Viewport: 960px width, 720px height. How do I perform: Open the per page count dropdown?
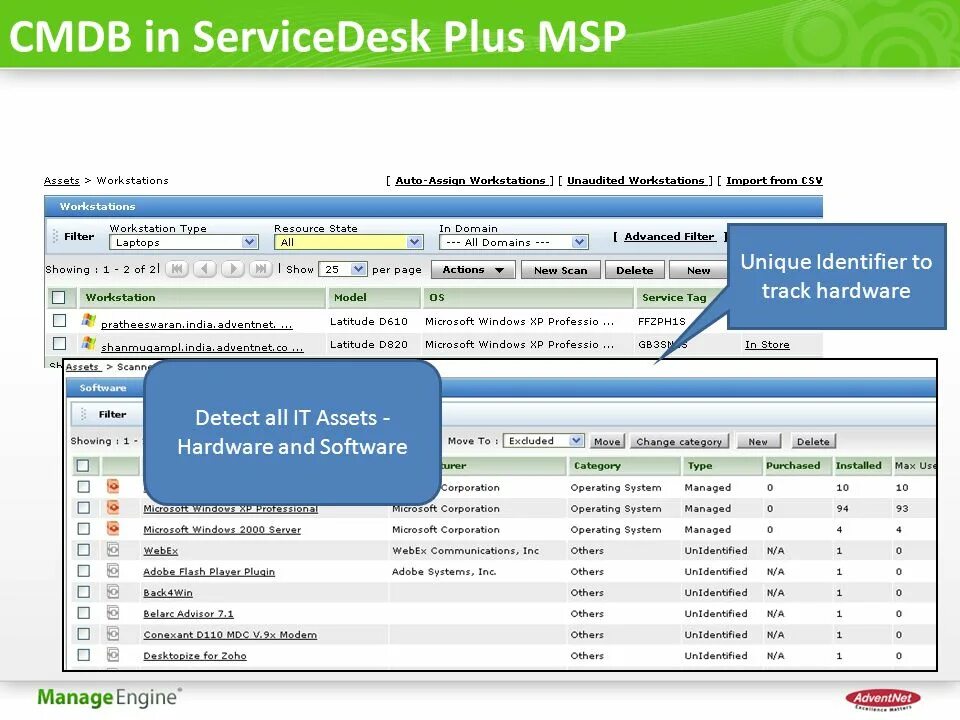pyautogui.click(x=342, y=269)
